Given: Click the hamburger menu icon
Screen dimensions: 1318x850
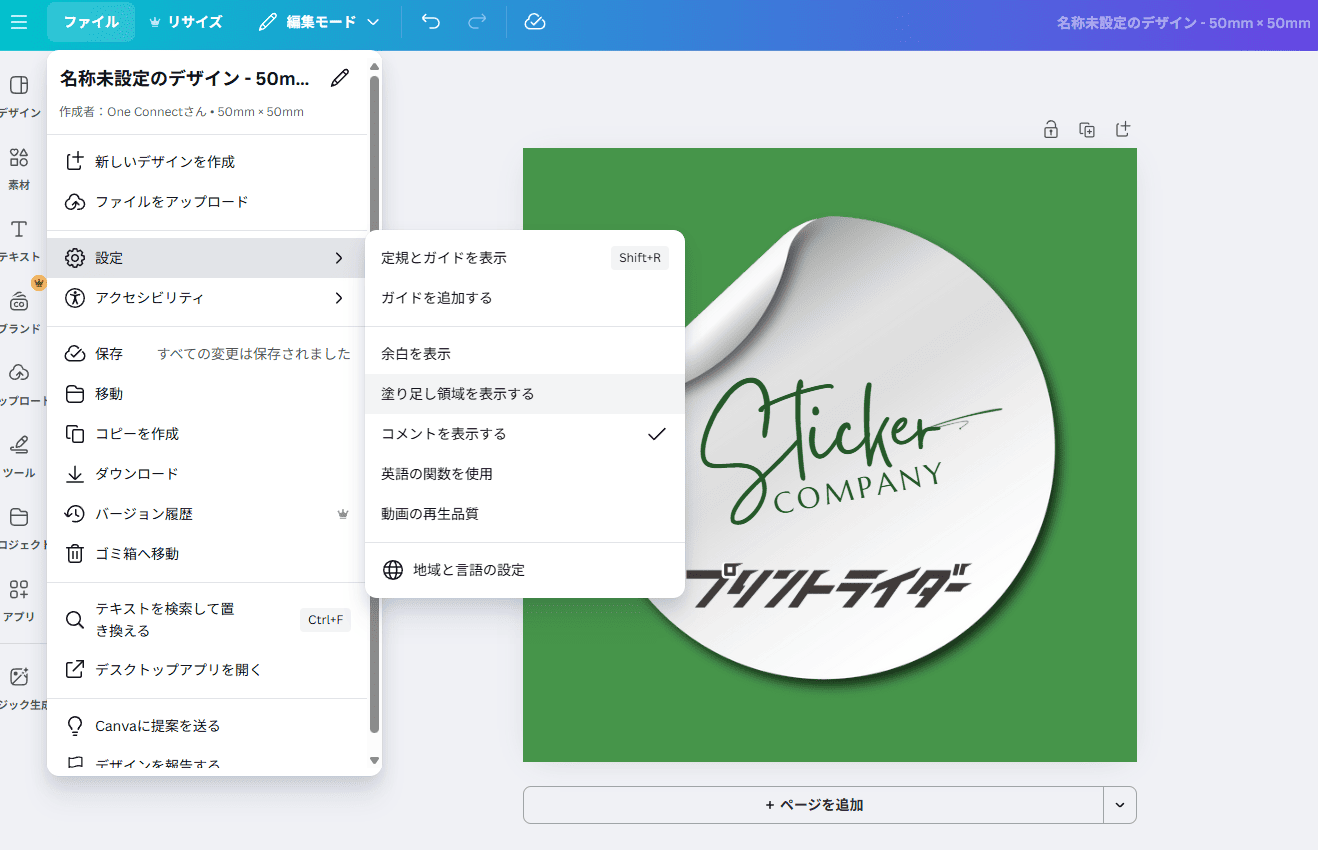Looking at the screenshot, I should tap(19, 22).
